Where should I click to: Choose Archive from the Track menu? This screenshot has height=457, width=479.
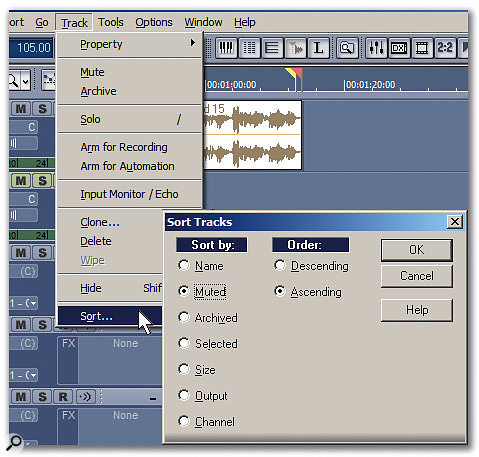coord(129,91)
